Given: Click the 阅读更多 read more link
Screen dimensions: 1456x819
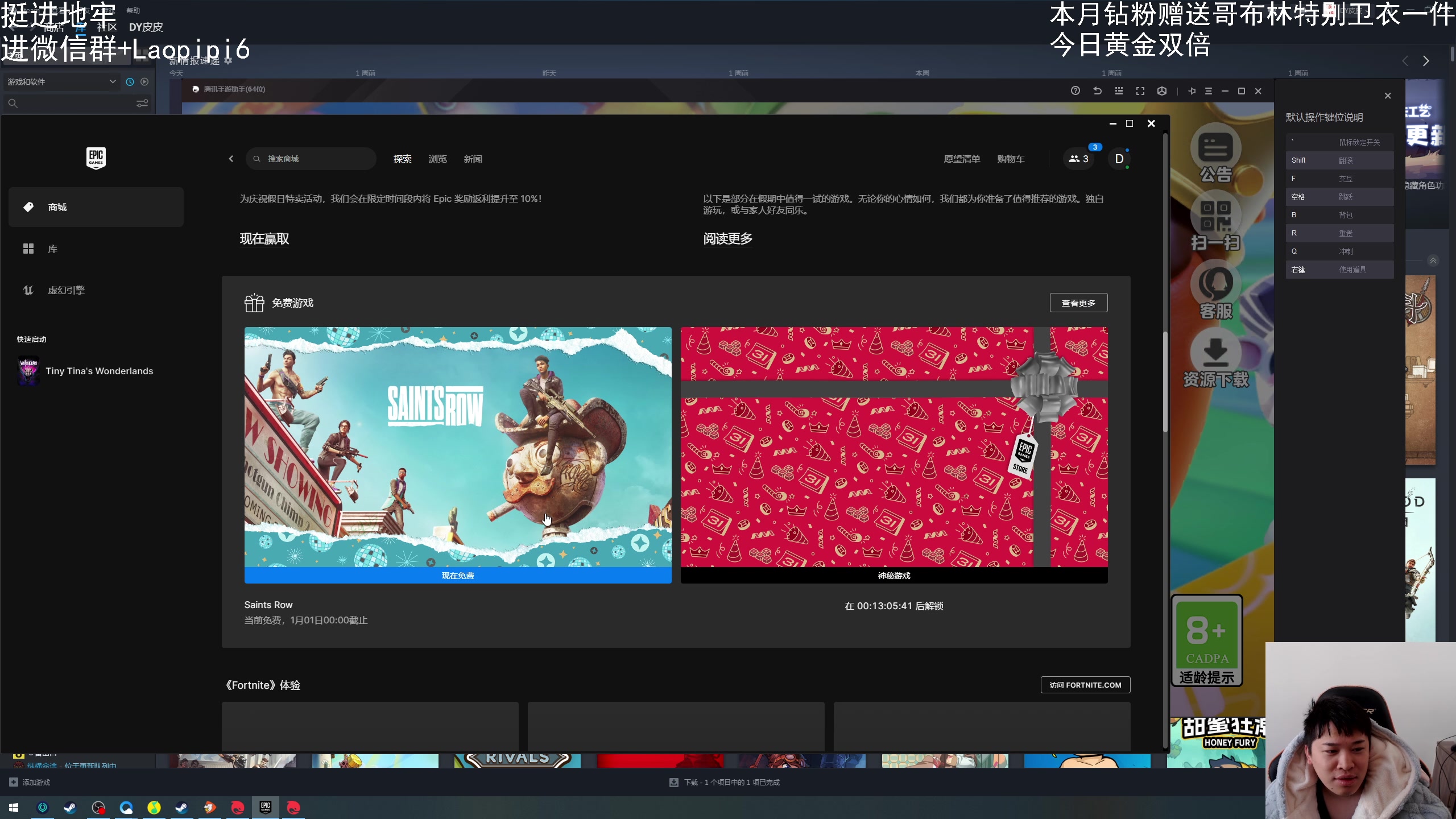Looking at the screenshot, I should coord(727,239).
